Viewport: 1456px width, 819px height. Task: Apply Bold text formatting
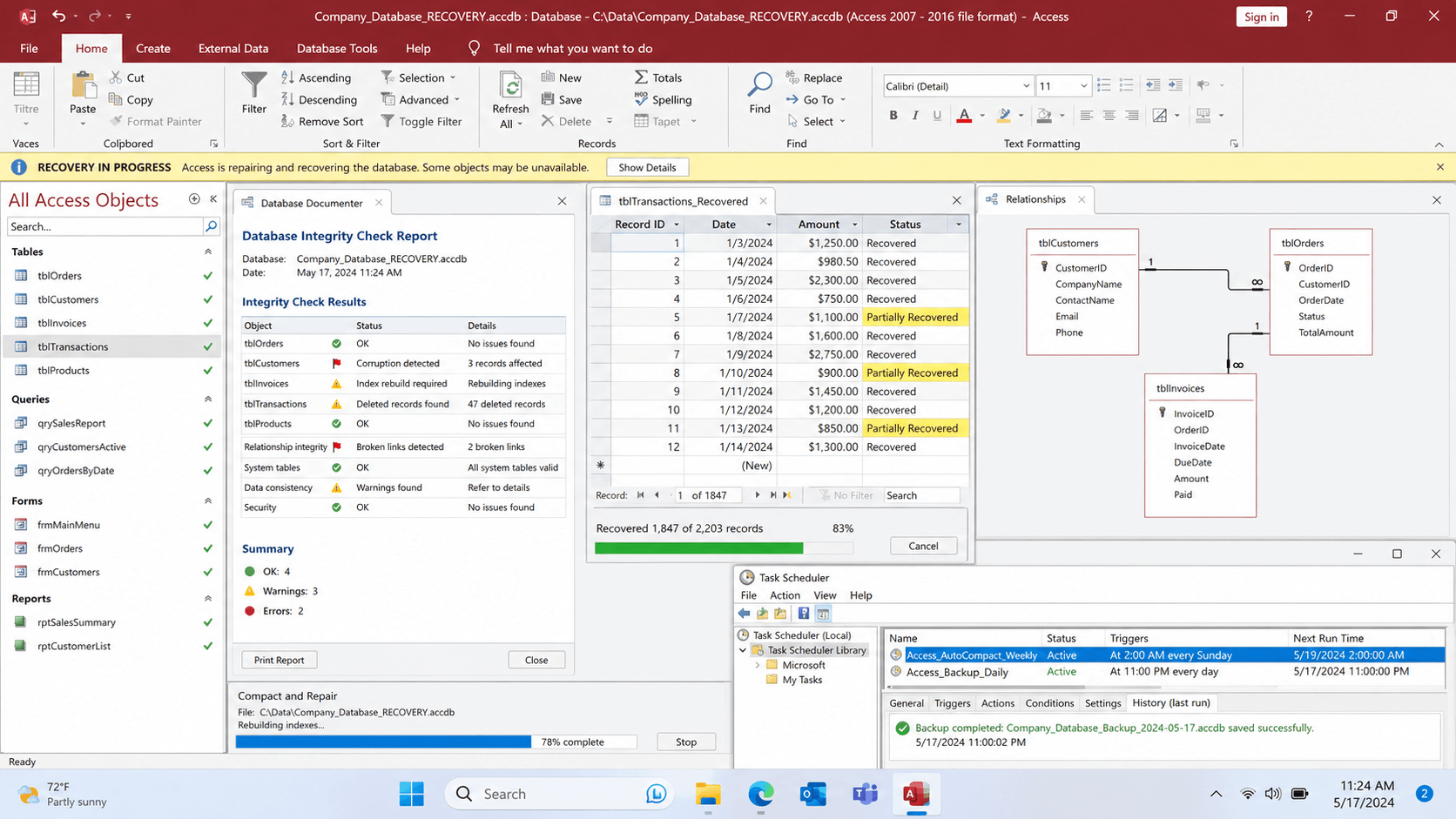(893, 115)
